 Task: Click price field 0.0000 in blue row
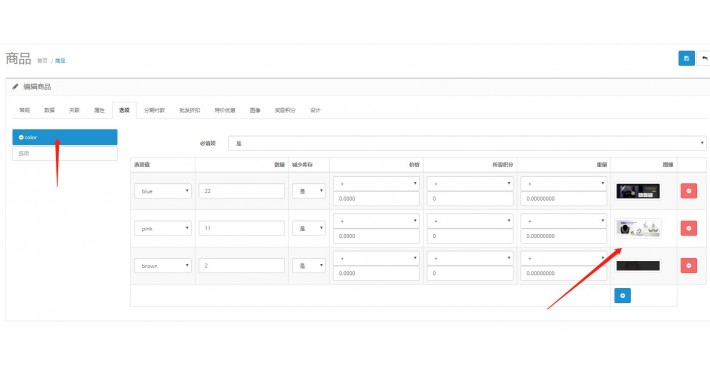coord(376,198)
